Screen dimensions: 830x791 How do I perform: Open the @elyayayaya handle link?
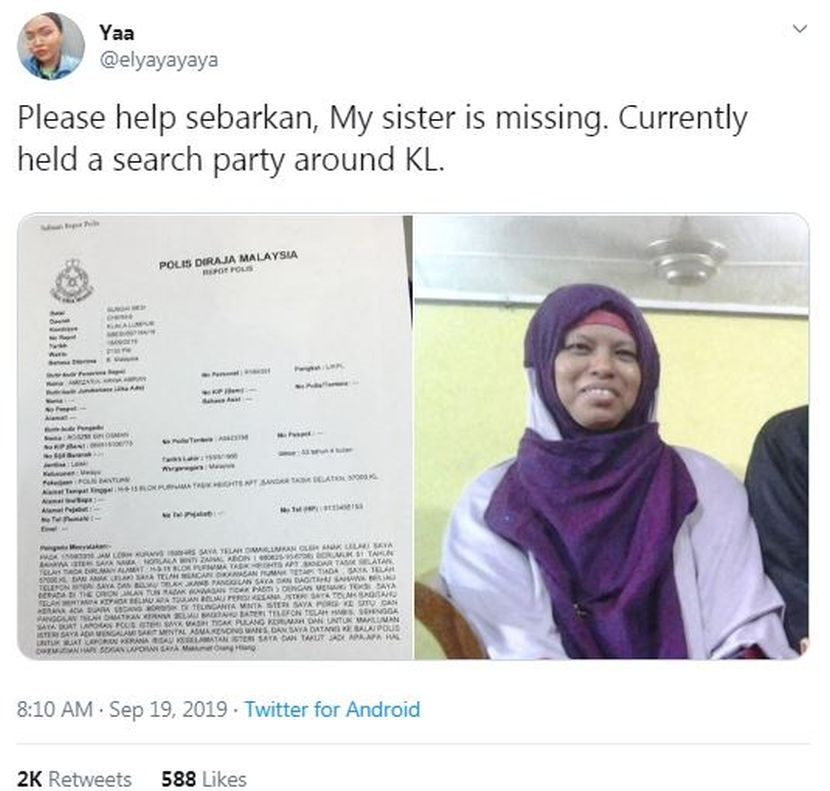click(x=158, y=60)
